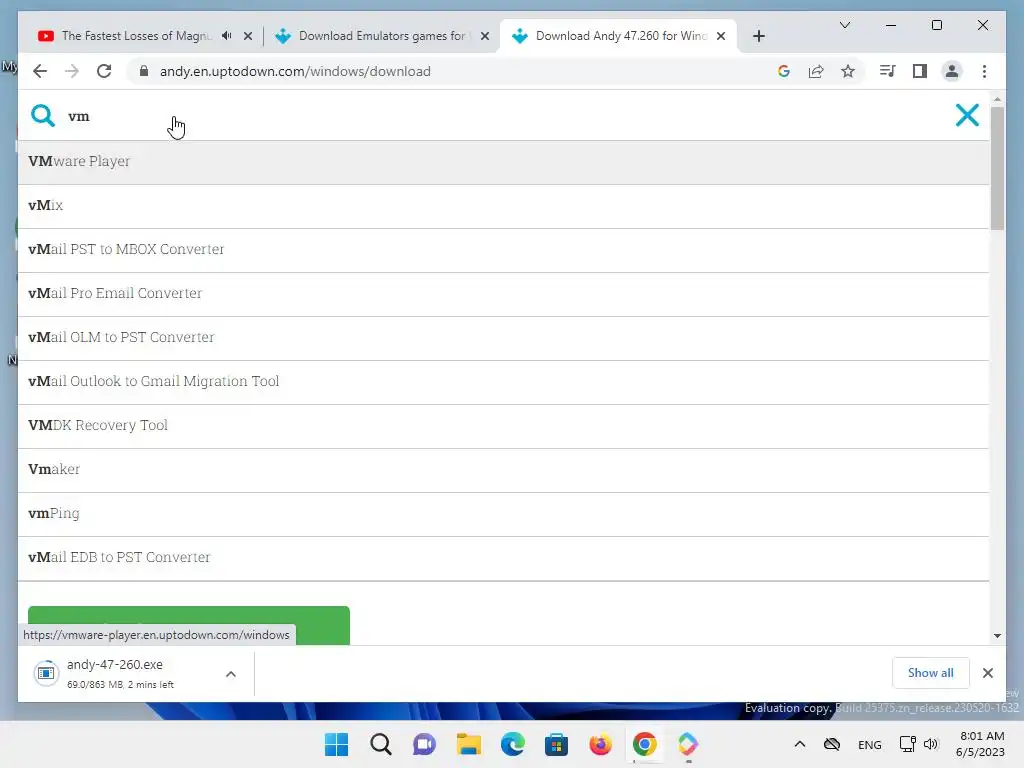1024x768 pixels.
Task: Open the tab search dropdown chevron
Action: tap(844, 25)
